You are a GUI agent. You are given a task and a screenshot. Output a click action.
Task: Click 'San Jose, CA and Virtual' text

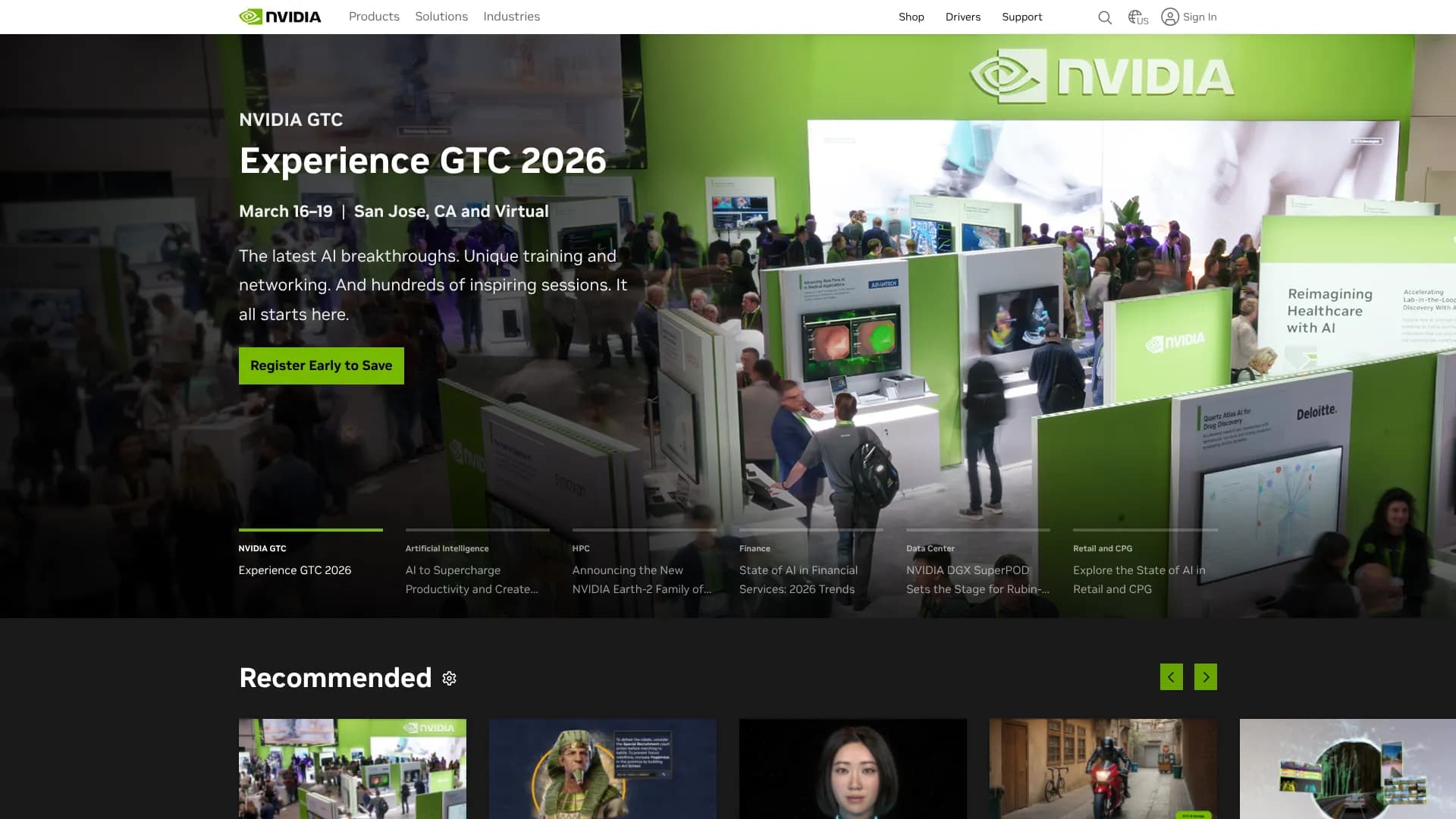click(451, 212)
